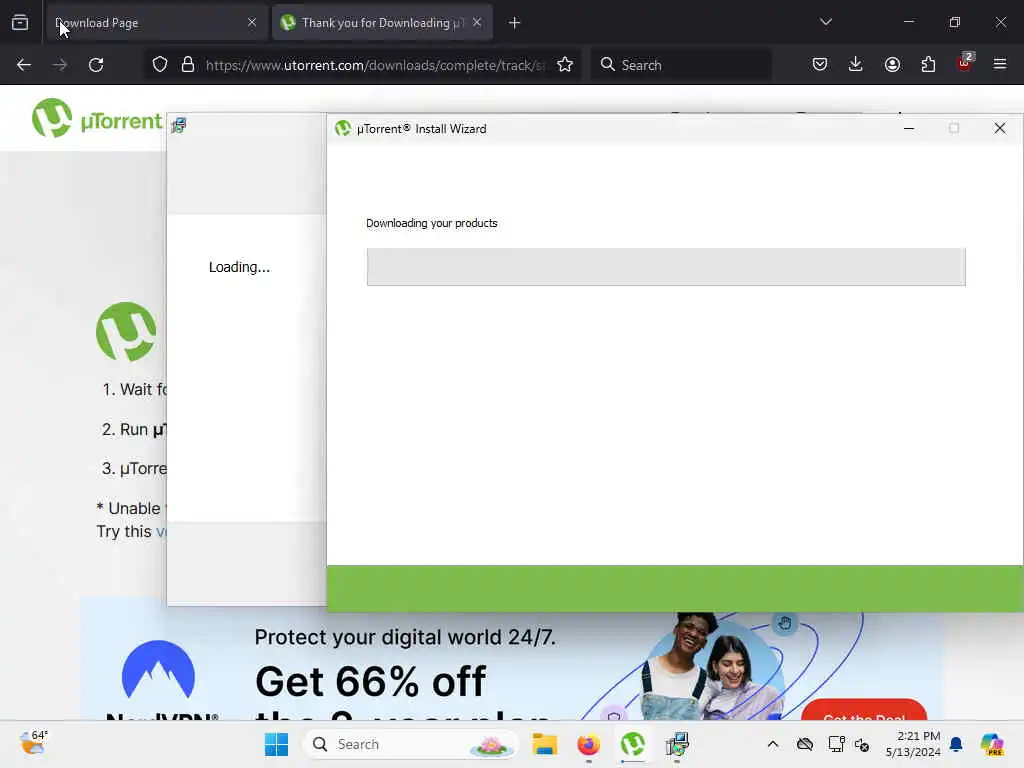Open the tracking protection shield icon

(160, 65)
